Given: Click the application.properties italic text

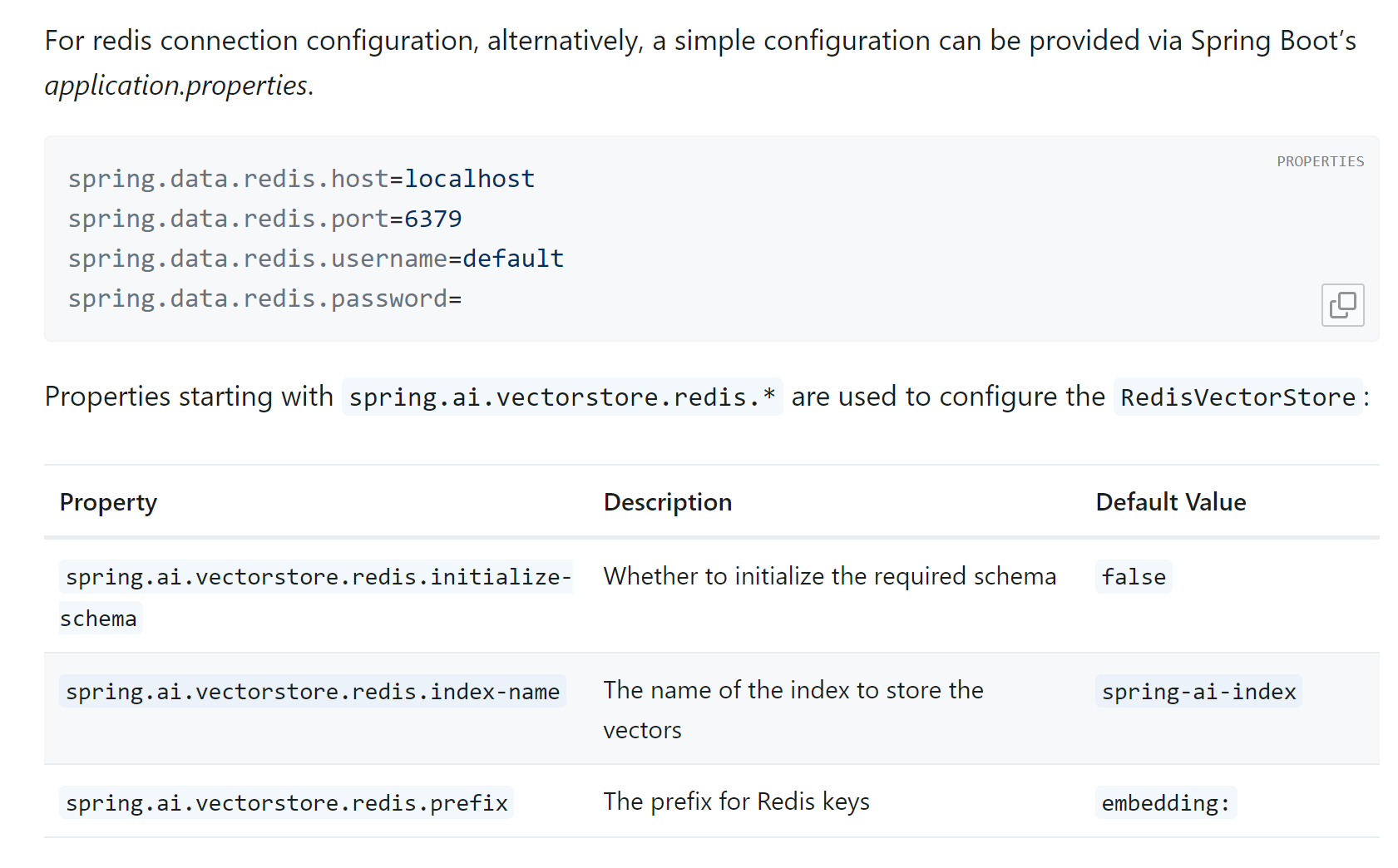Looking at the screenshot, I should (x=176, y=85).
